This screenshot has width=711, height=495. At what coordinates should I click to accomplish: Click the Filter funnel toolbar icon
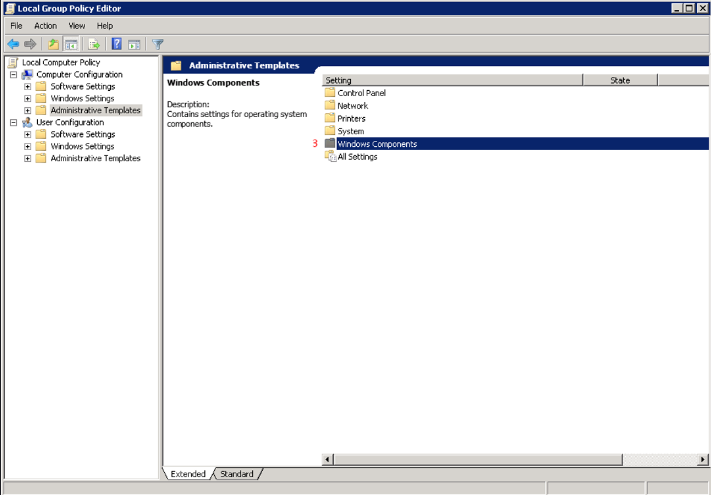158,44
